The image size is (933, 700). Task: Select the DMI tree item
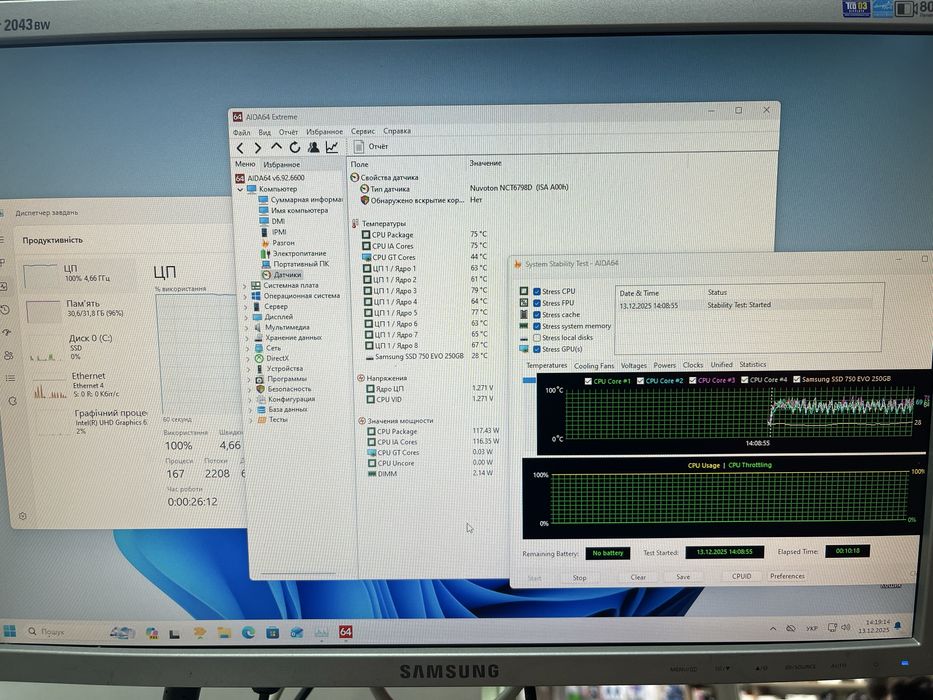click(x=272, y=221)
